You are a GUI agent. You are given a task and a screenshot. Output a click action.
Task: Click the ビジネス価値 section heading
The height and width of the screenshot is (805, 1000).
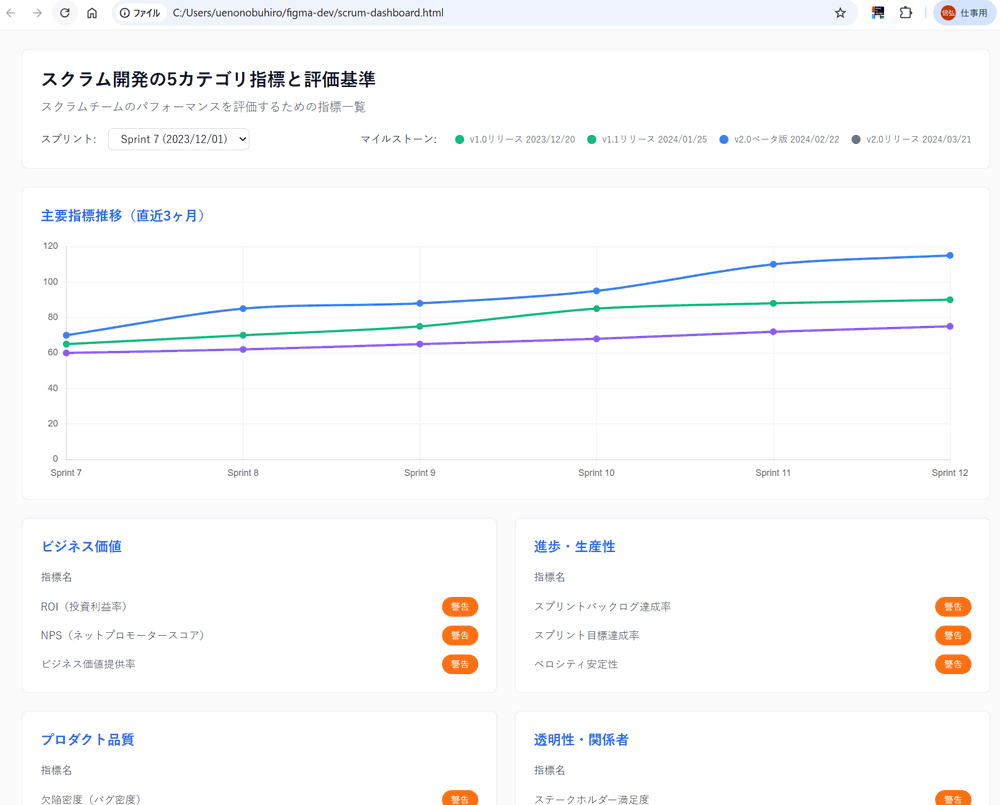click(81, 547)
